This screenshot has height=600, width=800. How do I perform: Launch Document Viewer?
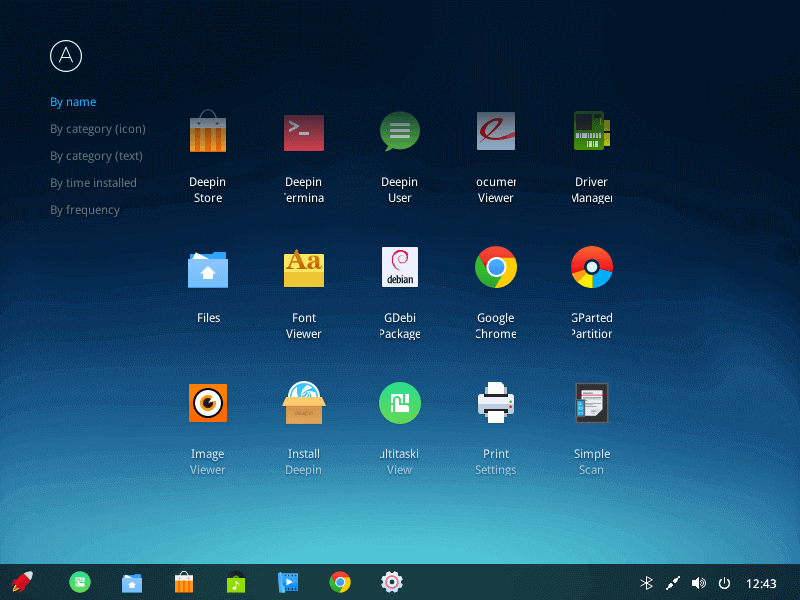tap(496, 133)
